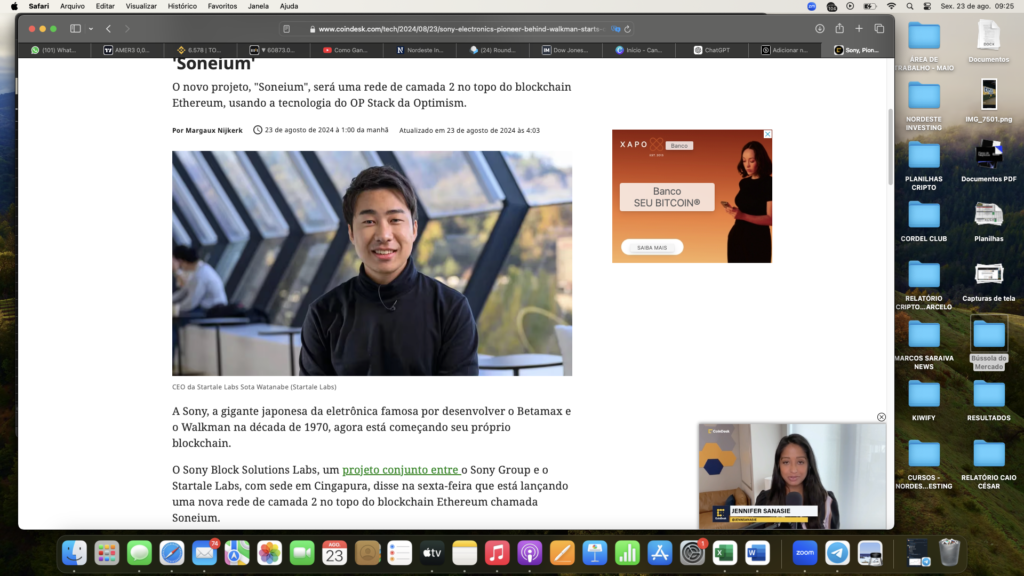Open Control Center in menu bar
The width and height of the screenshot is (1024, 576).
point(927,6)
